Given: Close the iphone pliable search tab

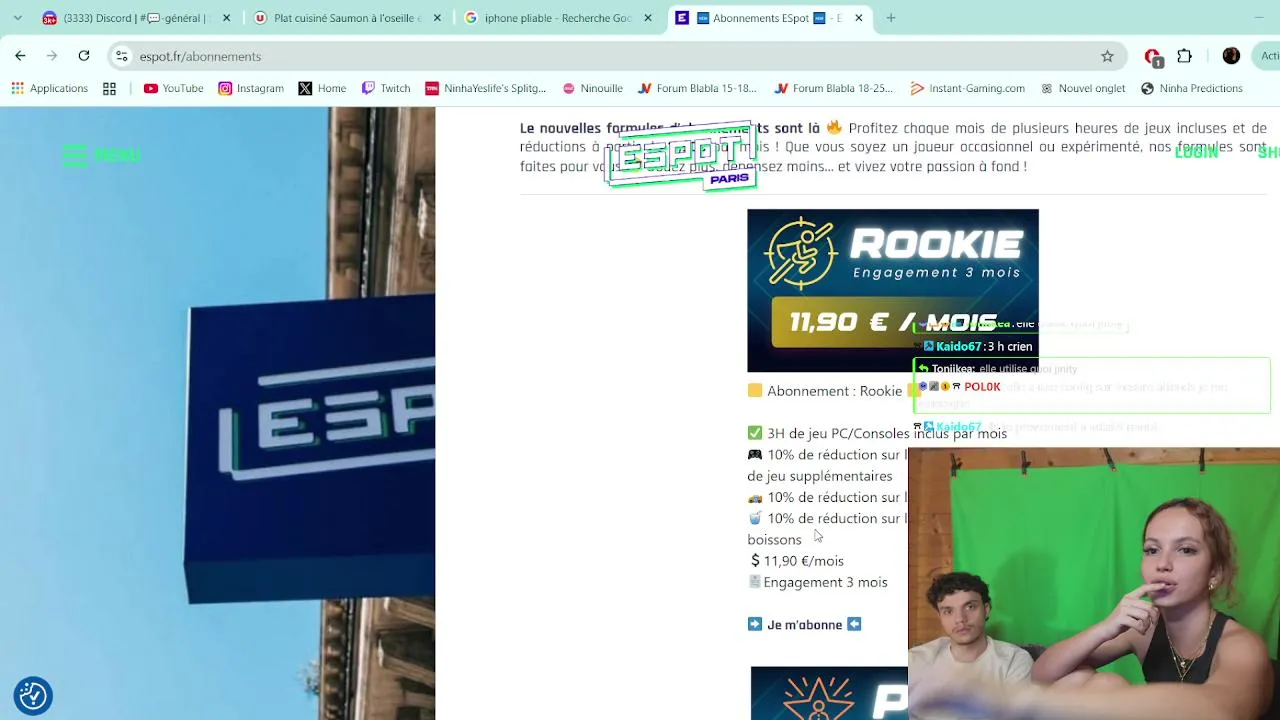Looking at the screenshot, I should [x=648, y=18].
